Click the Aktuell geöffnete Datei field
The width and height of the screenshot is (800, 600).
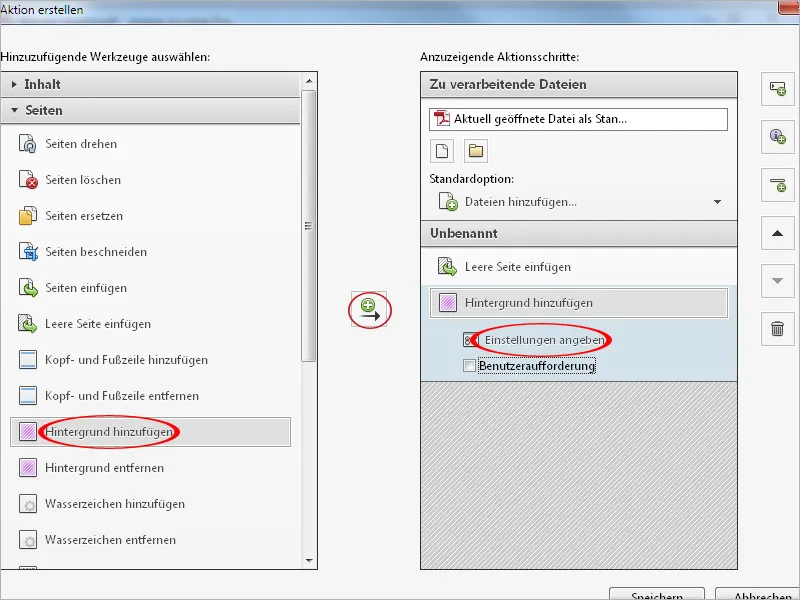click(x=579, y=119)
